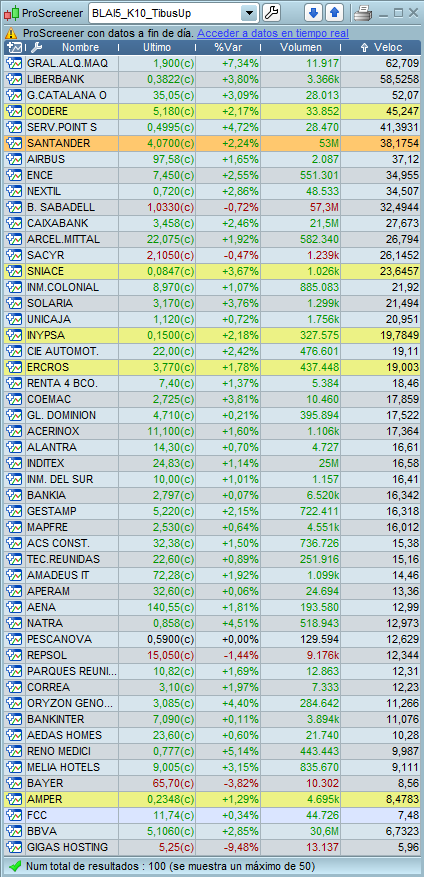This screenshot has width=424, height=877.
Task: Open chart icon for BANKINTER
Action: (13, 719)
